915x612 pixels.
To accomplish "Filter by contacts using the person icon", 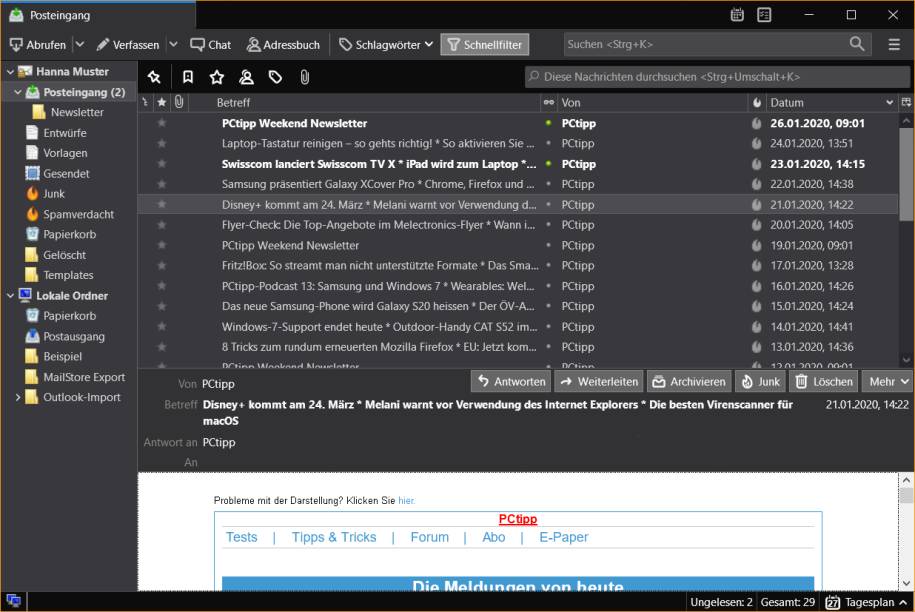I will (246, 77).
